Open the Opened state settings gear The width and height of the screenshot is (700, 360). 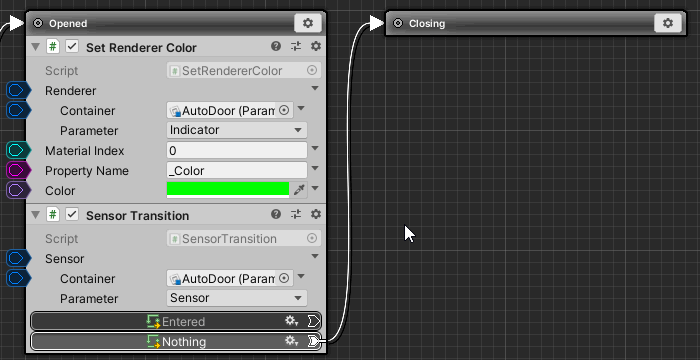pos(308,23)
